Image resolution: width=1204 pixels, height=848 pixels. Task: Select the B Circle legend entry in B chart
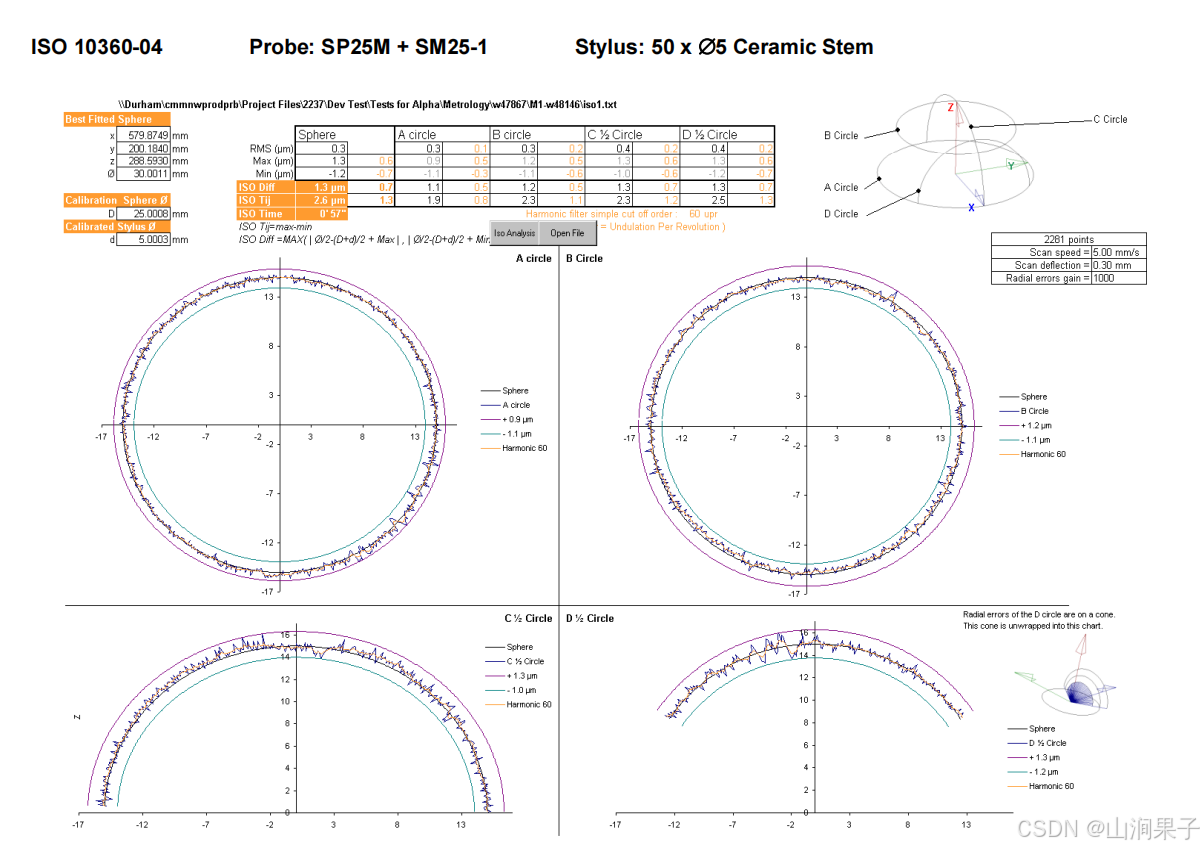click(x=1025, y=411)
